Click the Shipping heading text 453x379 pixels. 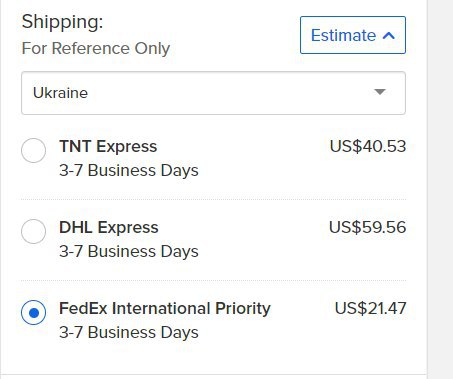[62, 23]
